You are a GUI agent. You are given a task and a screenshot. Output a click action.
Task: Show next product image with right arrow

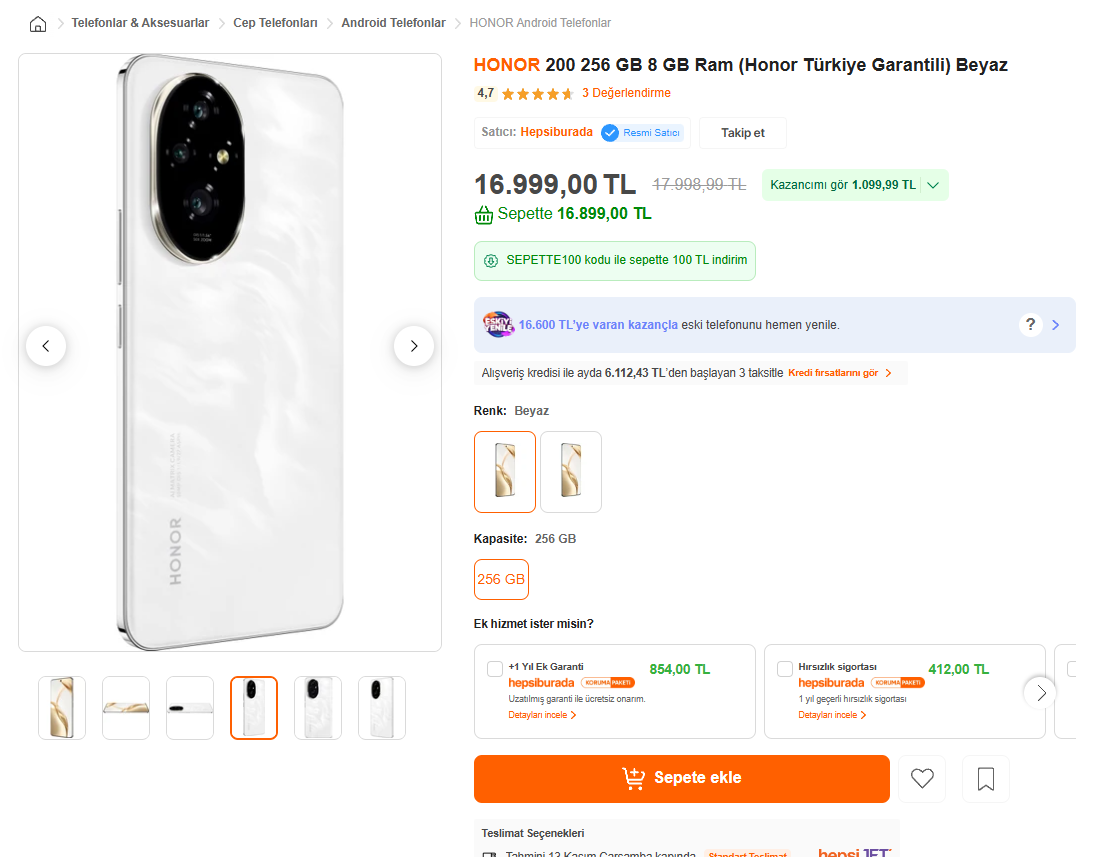coord(414,346)
